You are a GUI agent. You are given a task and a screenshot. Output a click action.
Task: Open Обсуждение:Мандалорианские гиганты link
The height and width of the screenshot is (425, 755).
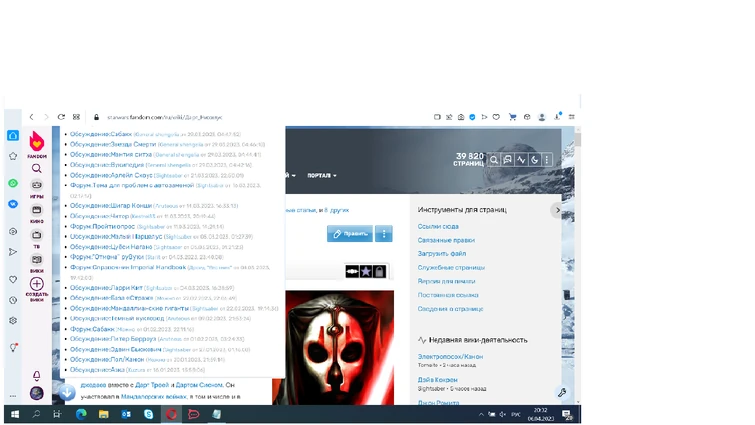[x=129, y=308]
